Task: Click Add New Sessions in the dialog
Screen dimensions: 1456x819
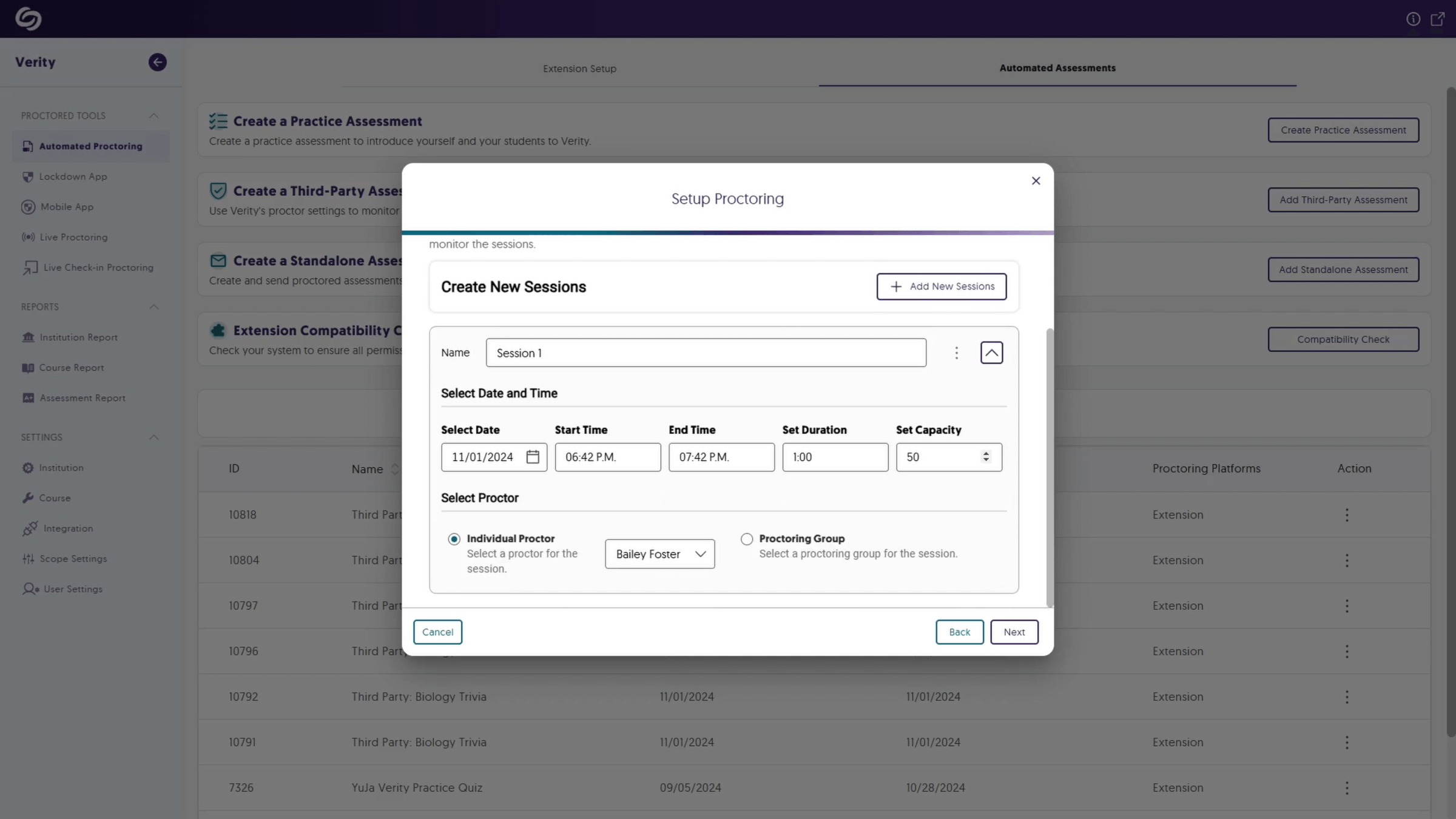Action: pyautogui.click(x=941, y=286)
